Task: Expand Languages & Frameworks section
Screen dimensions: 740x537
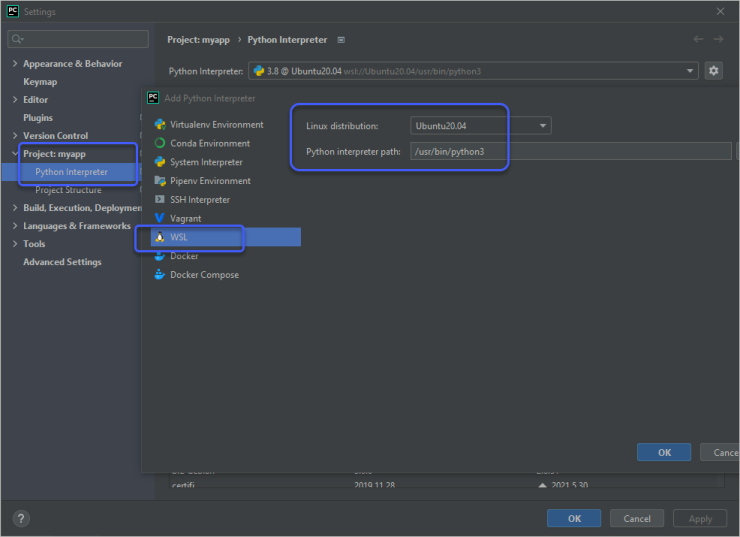Action: coord(15,226)
